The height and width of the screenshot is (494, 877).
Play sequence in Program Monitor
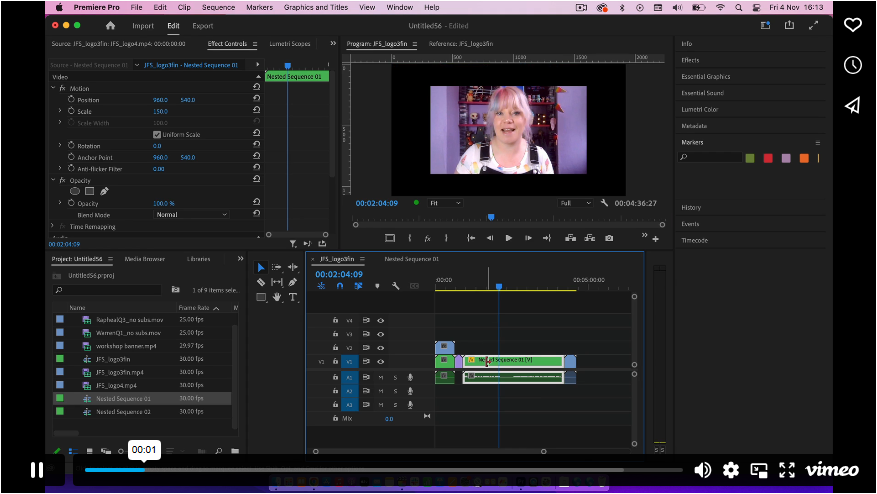508,238
